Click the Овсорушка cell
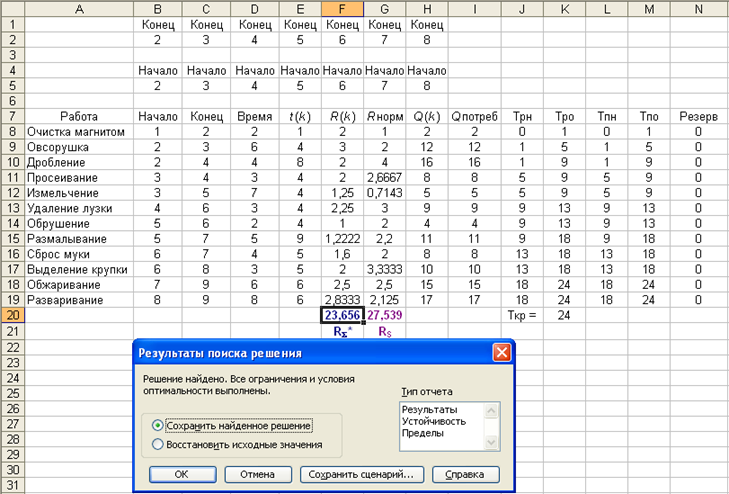The height and width of the screenshot is (494, 729). (79, 147)
